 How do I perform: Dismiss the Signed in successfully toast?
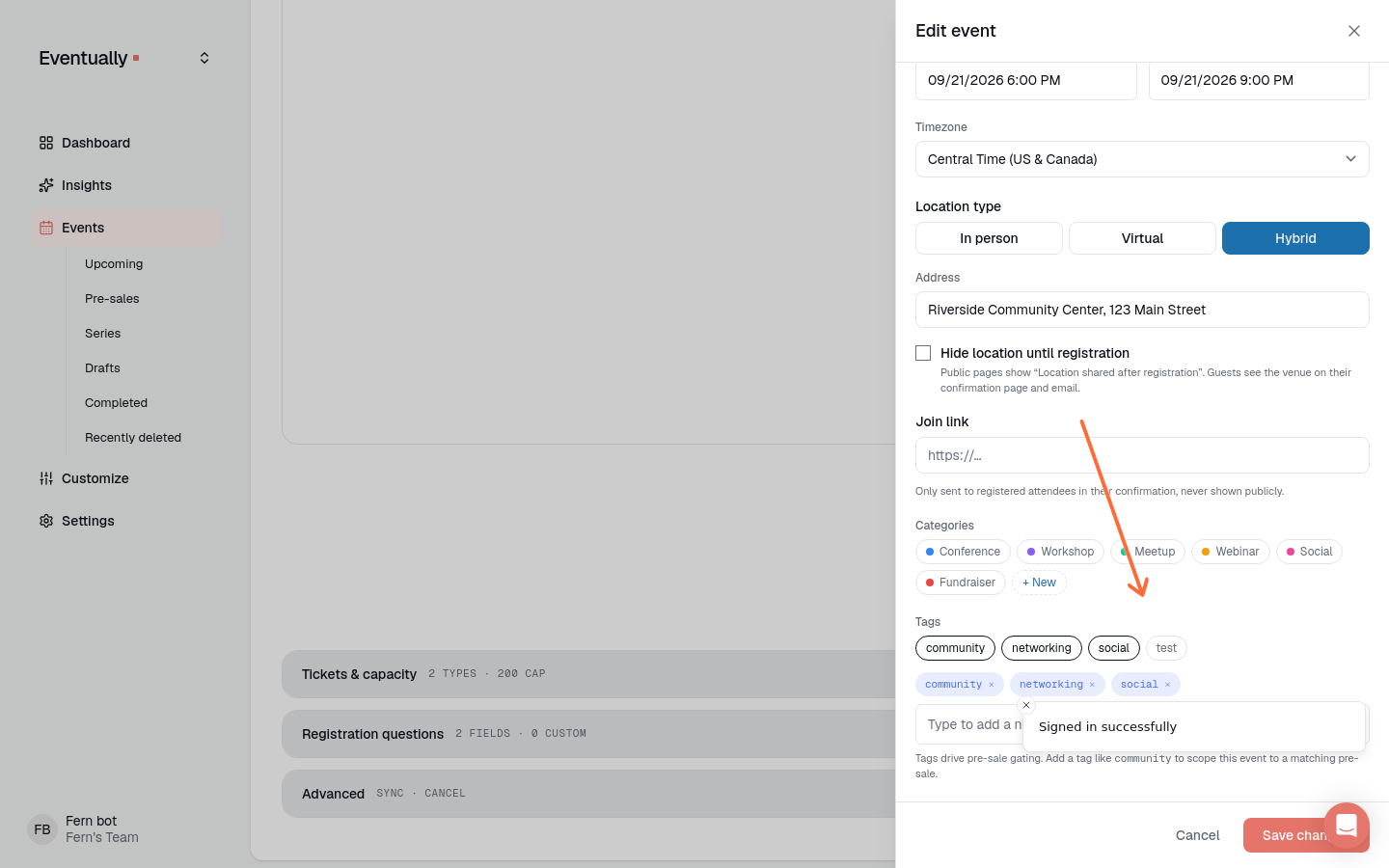1026,705
